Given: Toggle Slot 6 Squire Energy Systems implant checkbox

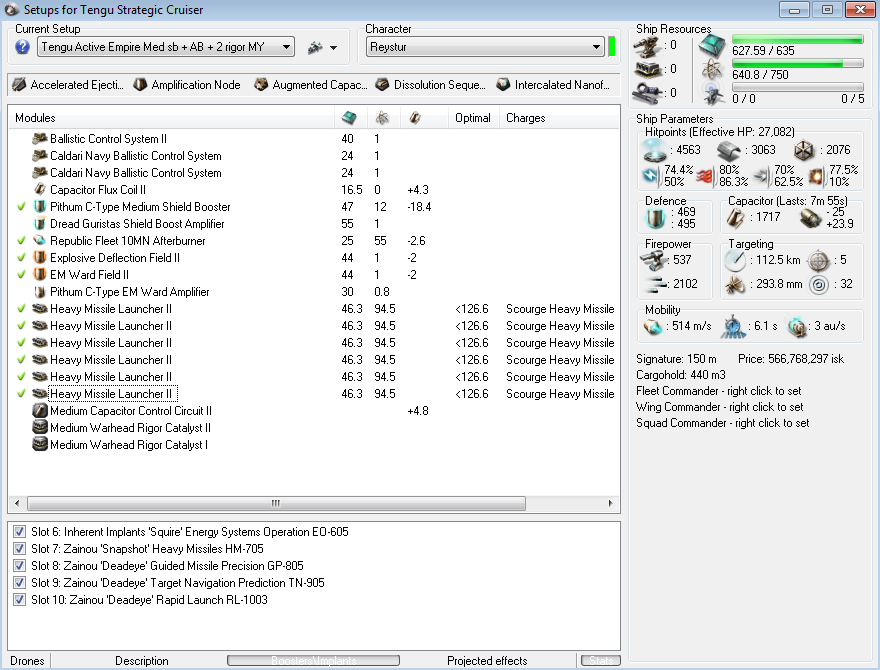Looking at the screenshot, I should pyautogui.click(x=20, y=531).
